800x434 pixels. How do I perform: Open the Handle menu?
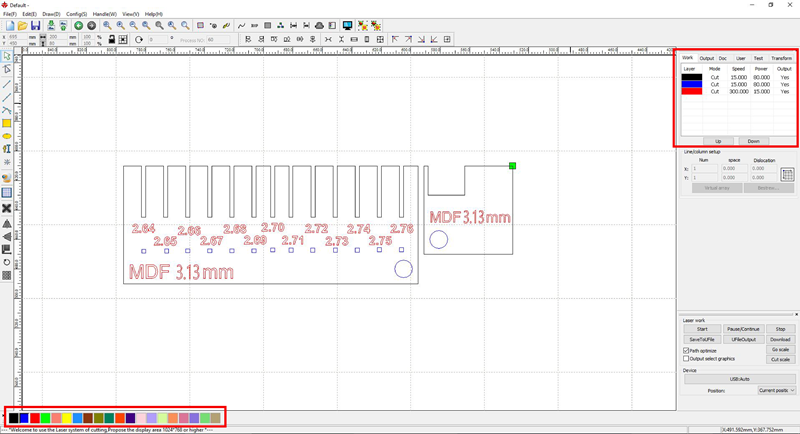pos(105,14)
